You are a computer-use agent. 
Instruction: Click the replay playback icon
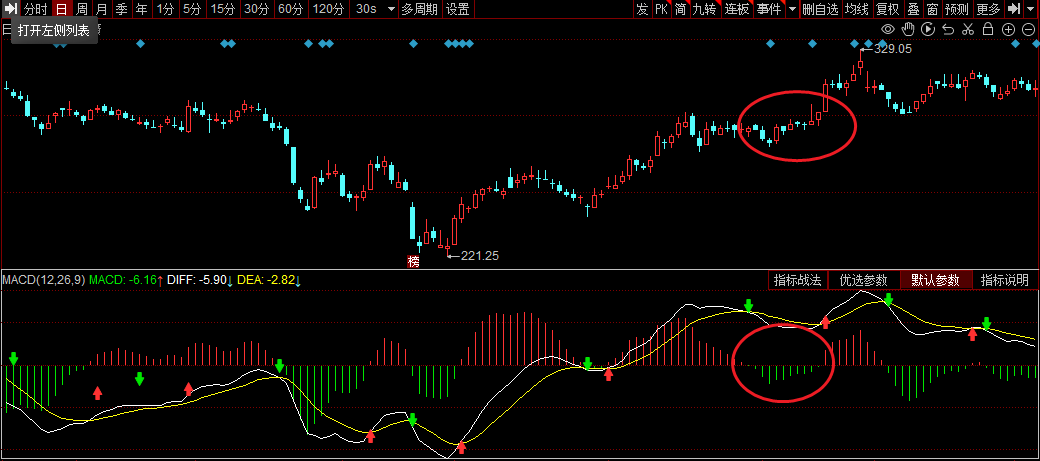pyautogui.click(x=927, y=29)
